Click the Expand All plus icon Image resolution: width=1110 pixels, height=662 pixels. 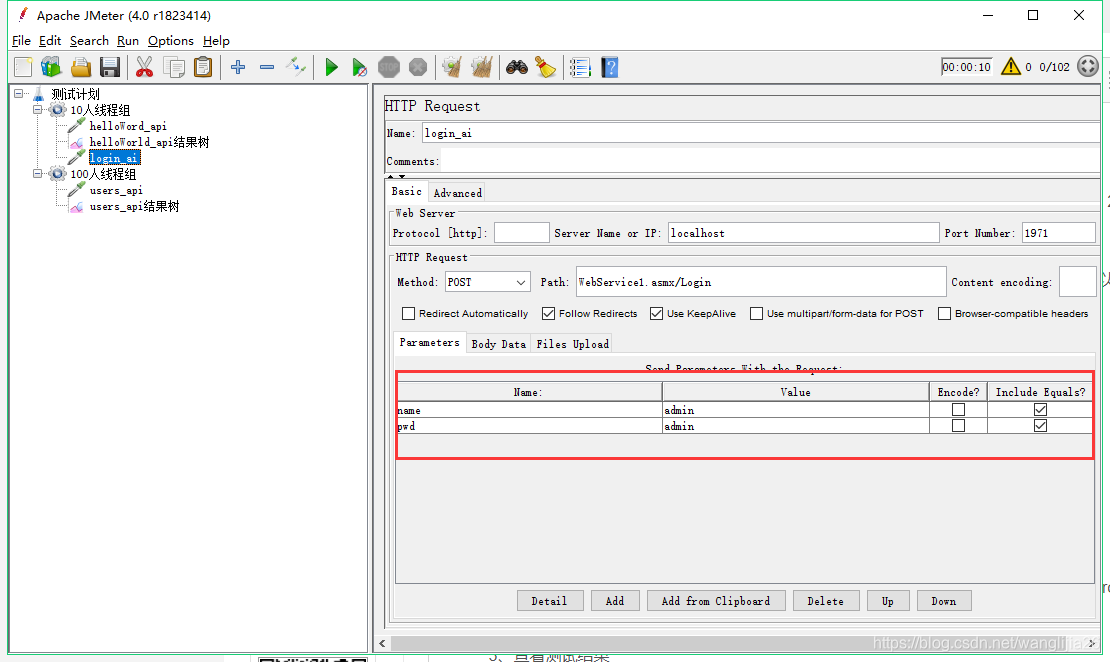[x=238, y=67]
